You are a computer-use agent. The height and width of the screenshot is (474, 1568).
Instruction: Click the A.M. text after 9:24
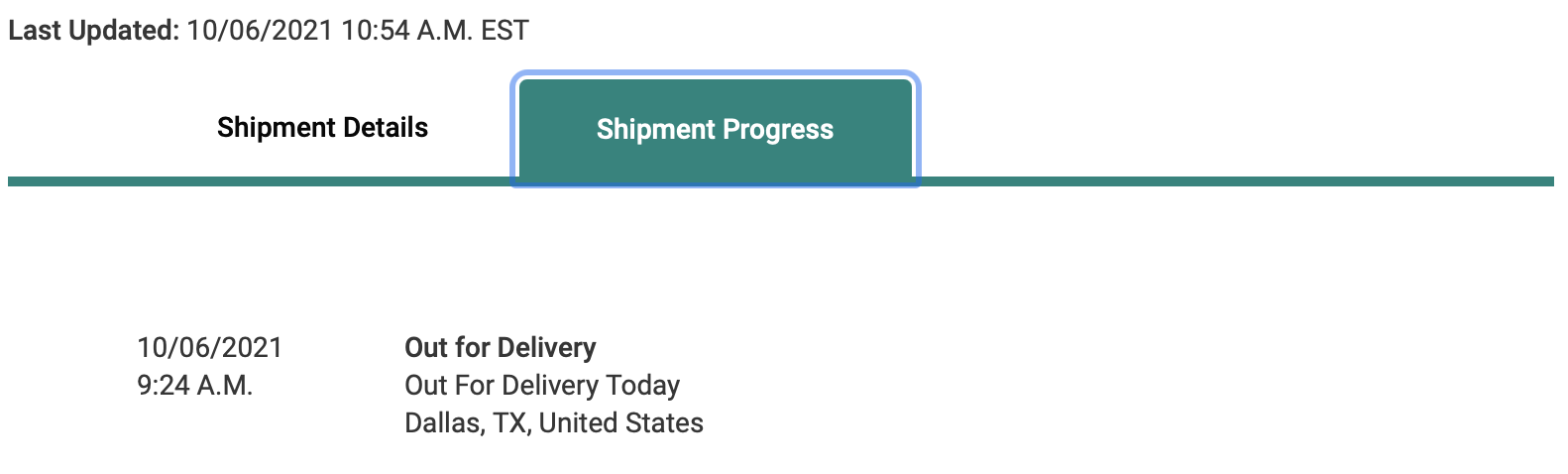coord(224,385)
